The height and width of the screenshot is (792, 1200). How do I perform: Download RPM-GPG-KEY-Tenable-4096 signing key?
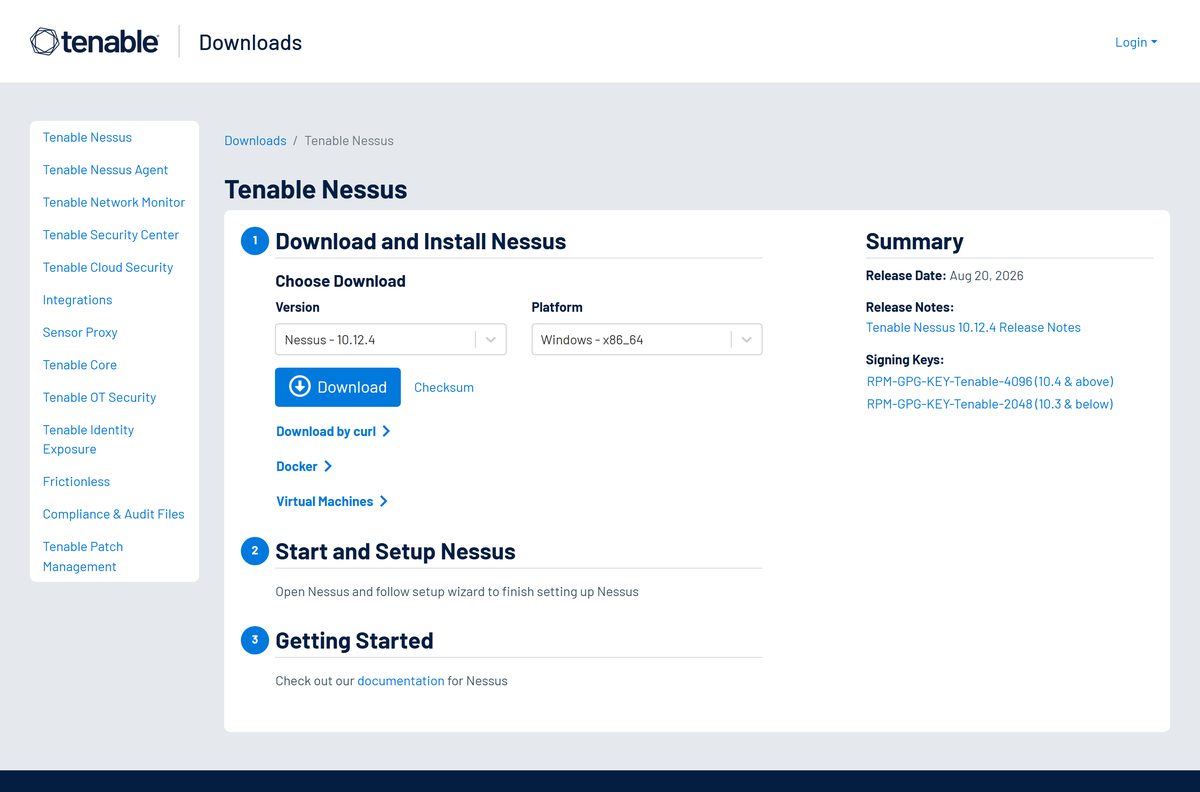pyautogui.click(x=990, y=381)
